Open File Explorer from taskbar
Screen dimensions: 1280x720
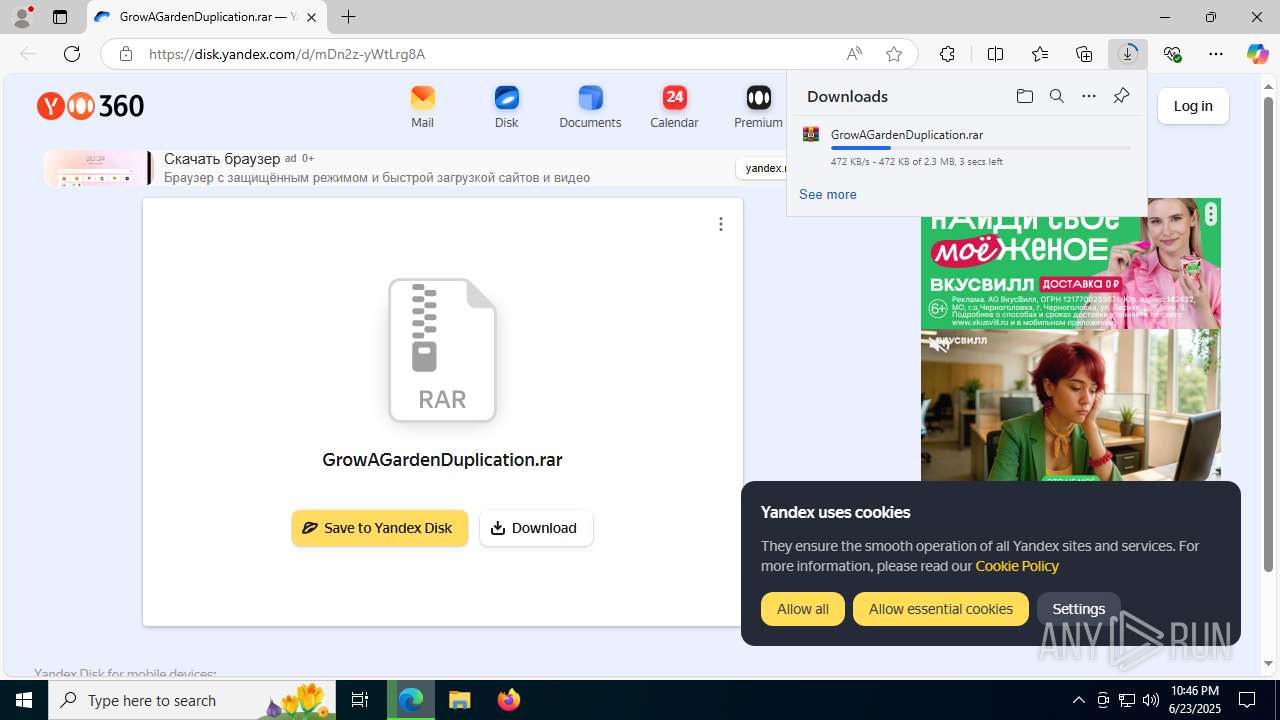click(x=459, y=700)
